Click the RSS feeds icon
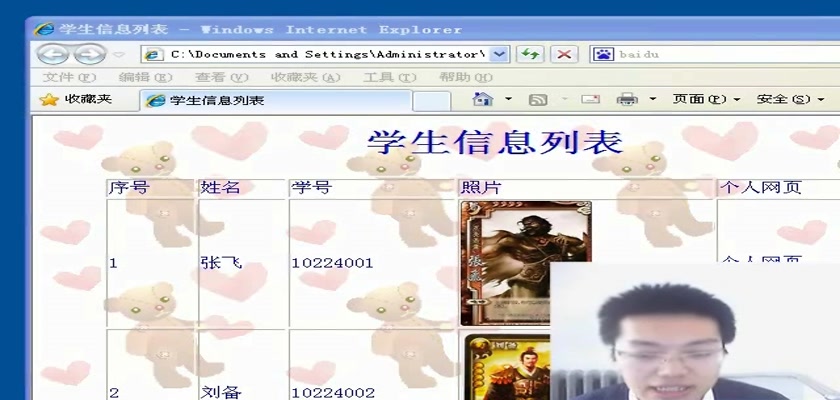This screenshot has height=400, width=840. point(538,100)
